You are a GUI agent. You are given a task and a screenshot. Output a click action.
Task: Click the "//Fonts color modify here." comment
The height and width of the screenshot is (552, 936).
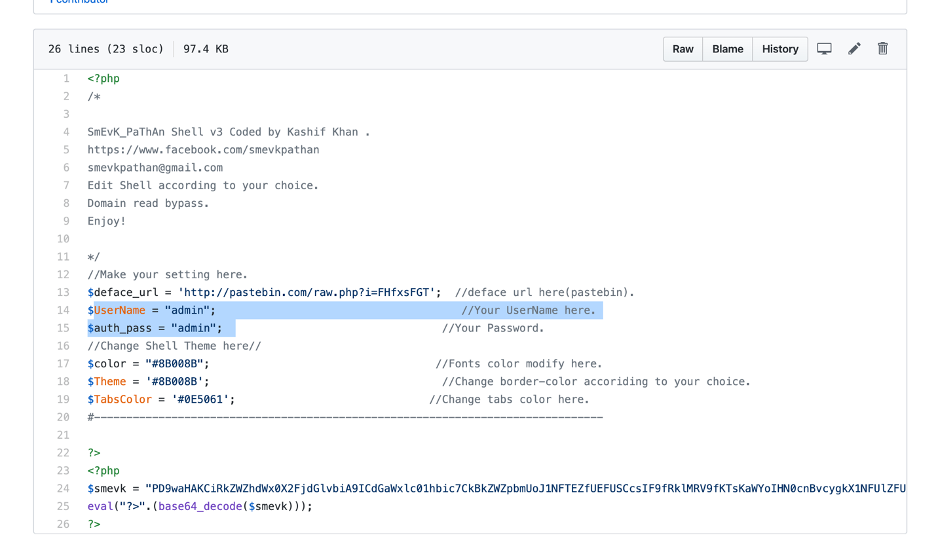tap(519, 363)
